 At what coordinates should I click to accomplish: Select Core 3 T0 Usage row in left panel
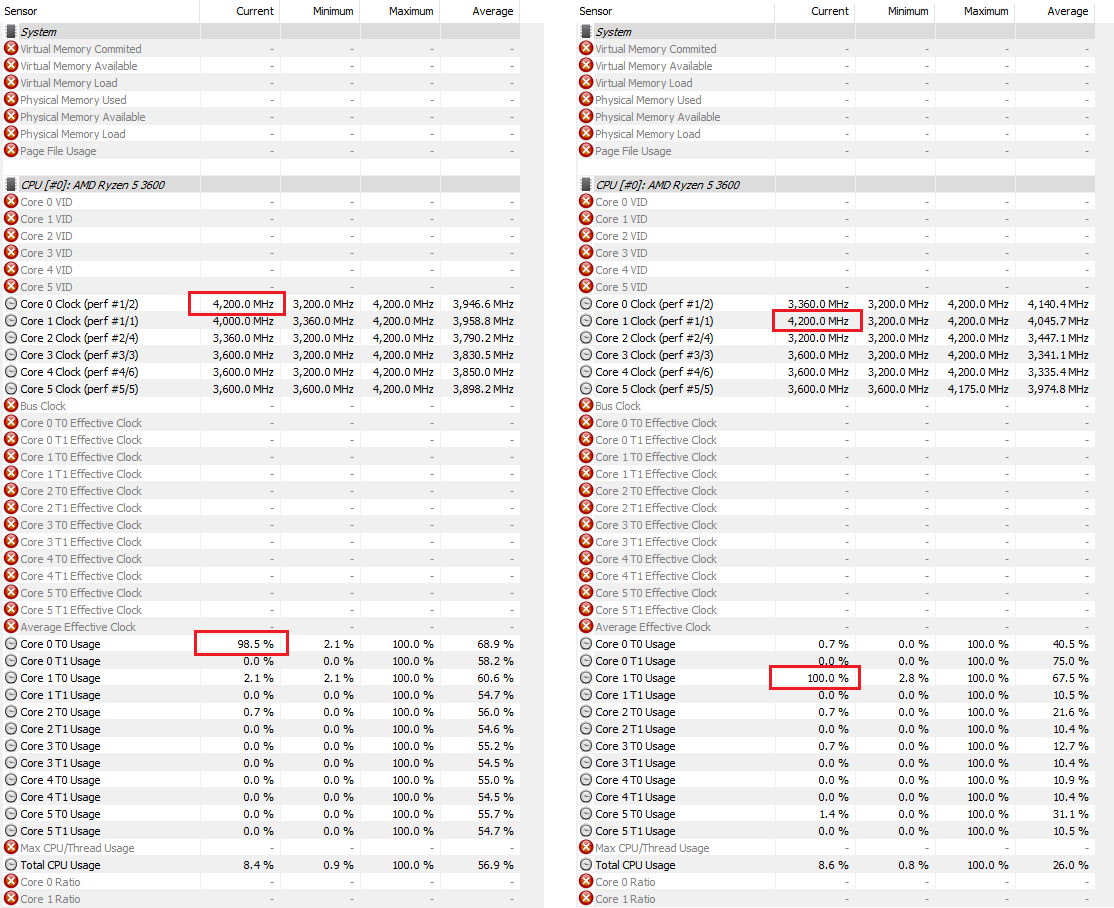60,746
